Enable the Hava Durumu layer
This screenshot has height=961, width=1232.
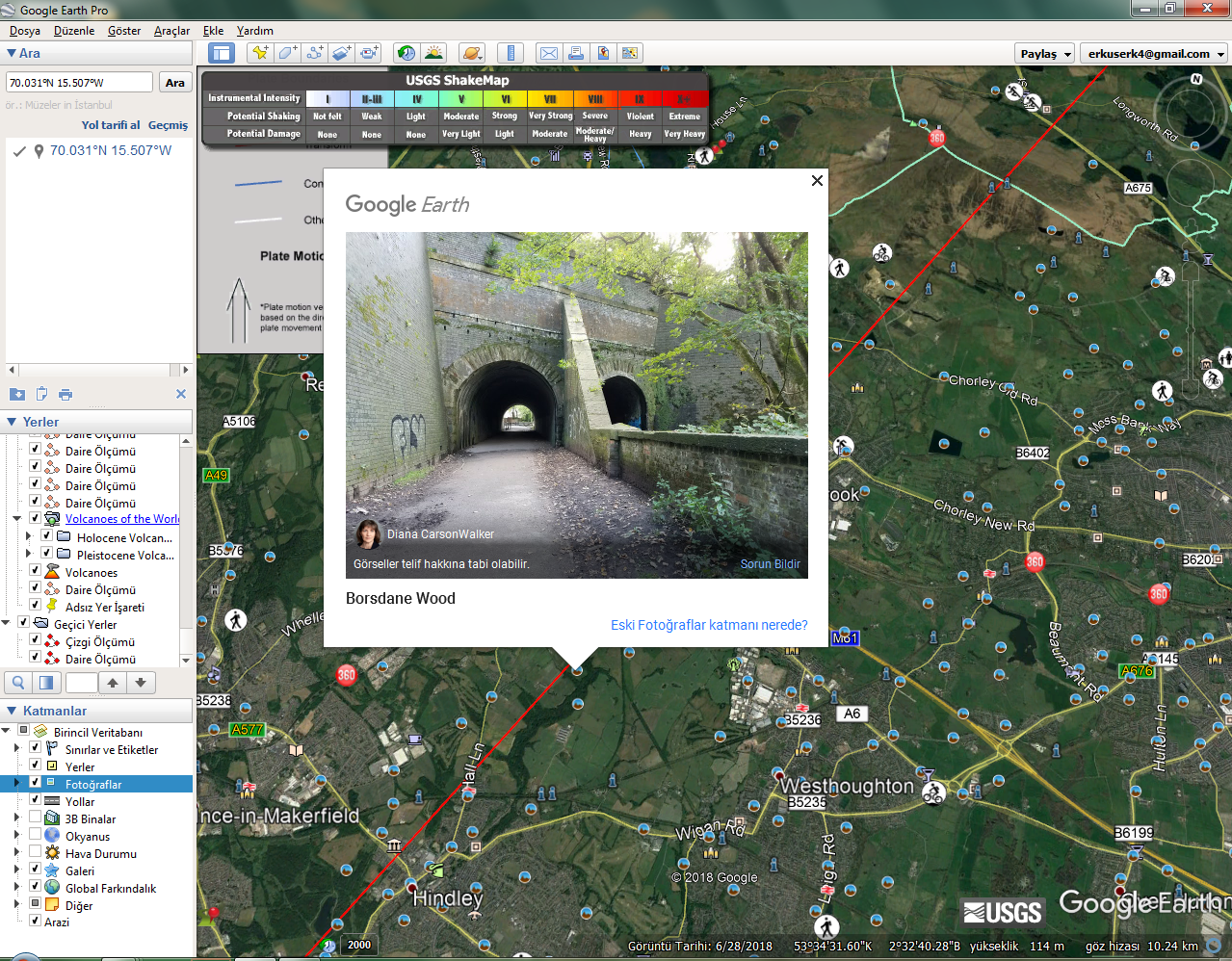point(35,851)
